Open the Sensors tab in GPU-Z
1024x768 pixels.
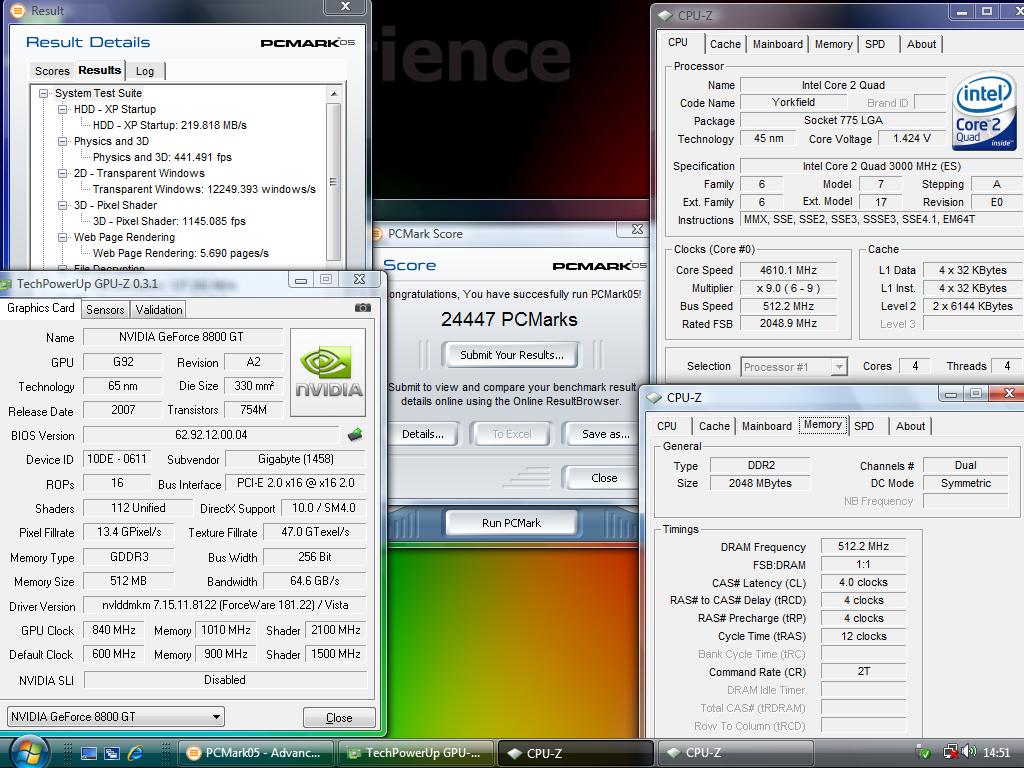[105, 310]
